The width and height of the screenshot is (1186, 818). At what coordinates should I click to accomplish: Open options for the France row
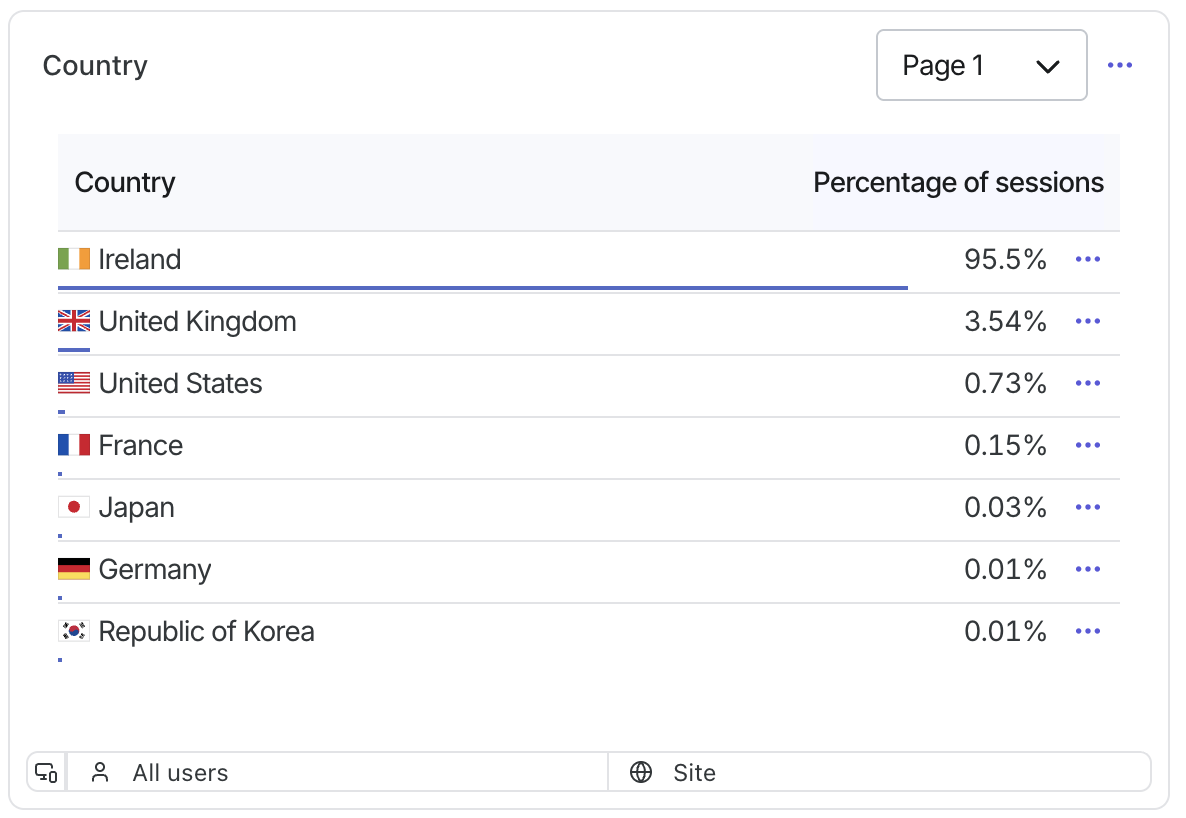pos(1088,446)
